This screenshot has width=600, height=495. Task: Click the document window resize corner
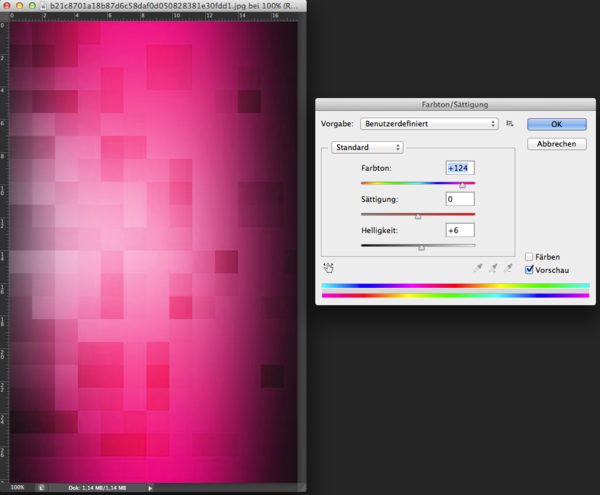click(x=302, y=488)
